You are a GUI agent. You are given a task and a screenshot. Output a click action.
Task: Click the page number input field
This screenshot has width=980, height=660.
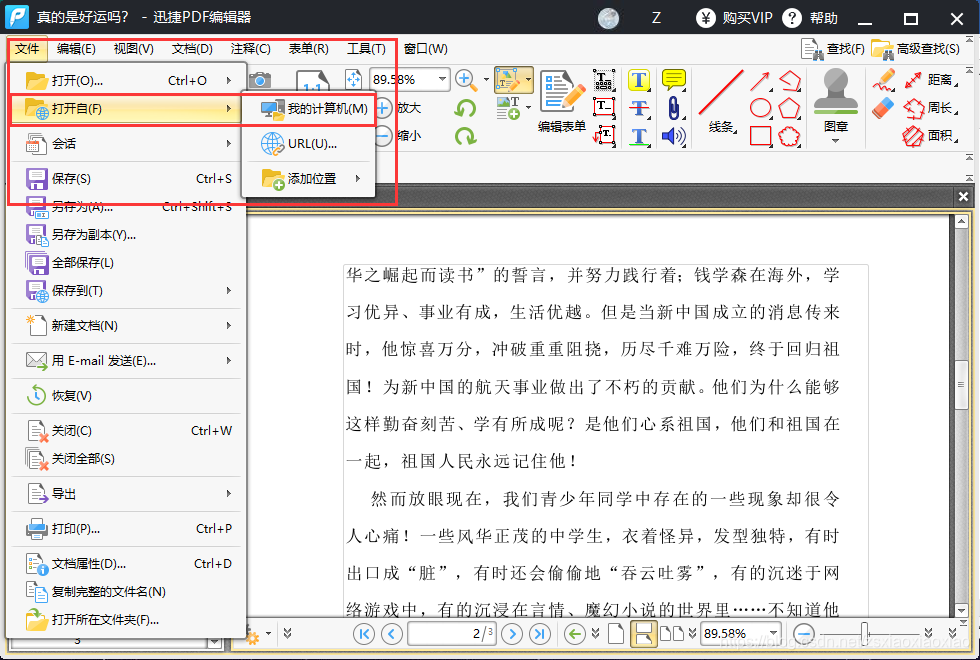coord(451,634)
